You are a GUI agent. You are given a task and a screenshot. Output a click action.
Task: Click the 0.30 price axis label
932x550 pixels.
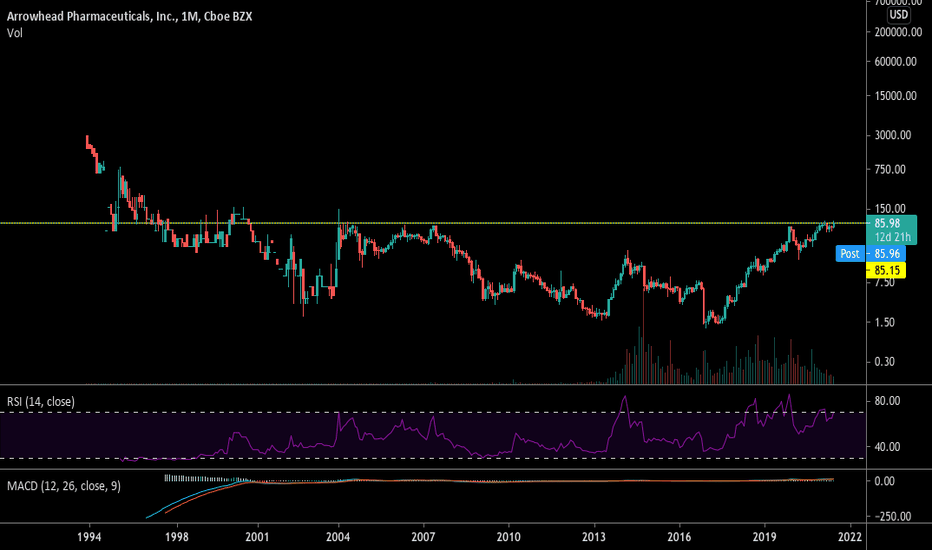884,362
